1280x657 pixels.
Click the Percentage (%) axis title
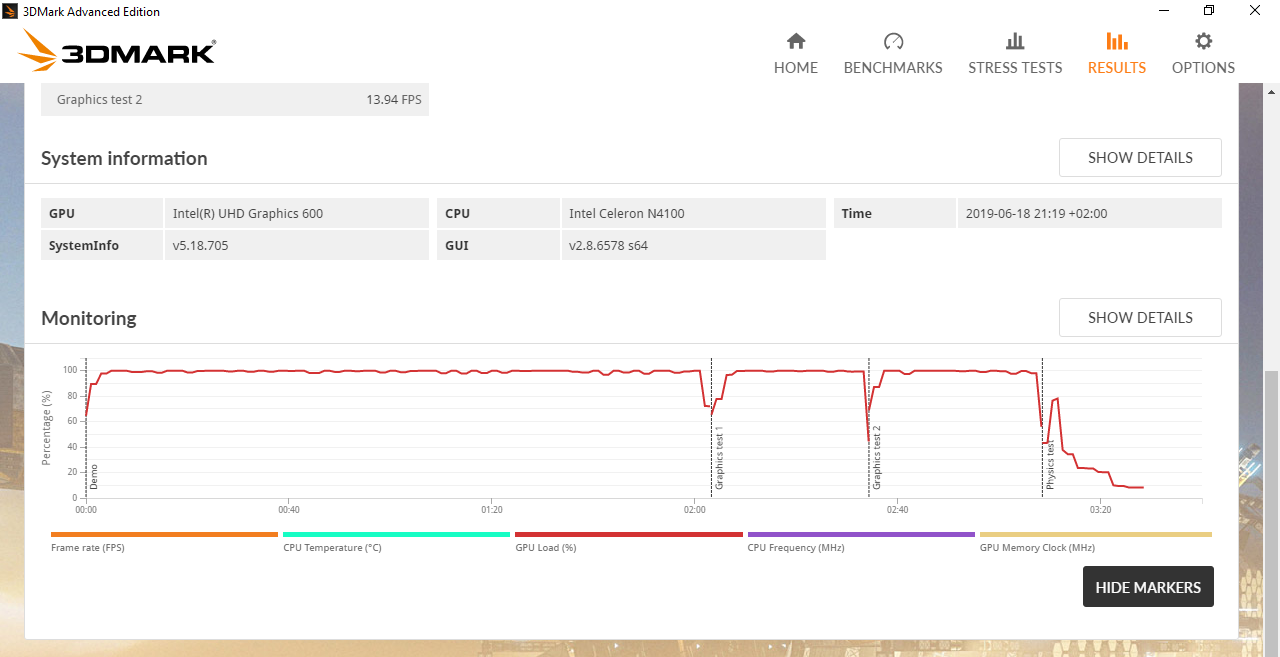click(x=46, y=428)
